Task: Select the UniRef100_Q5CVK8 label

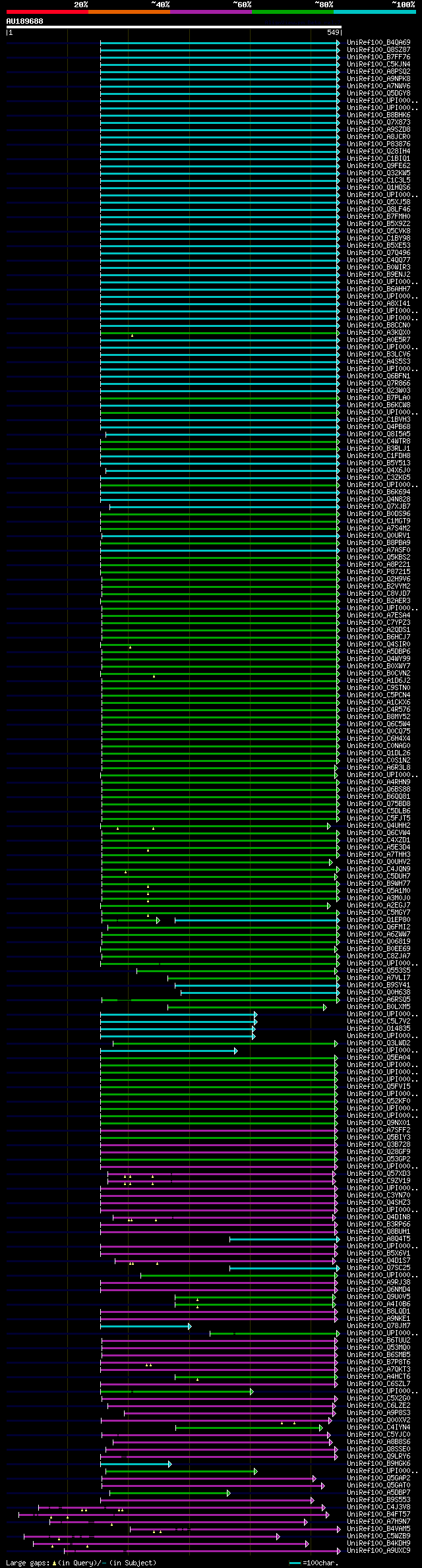Action: click(378, 231)
